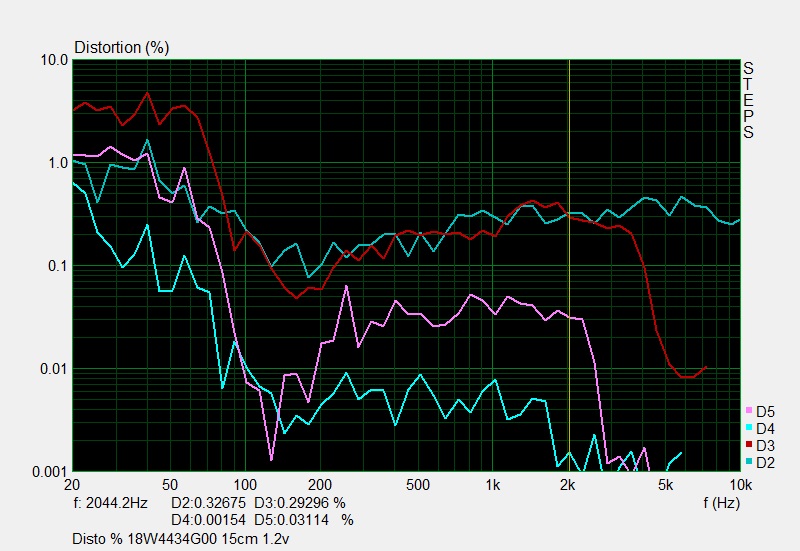Click the 'D3:0.29296 %' readout value
Screen dimensions: 800x551
point(299,503)
